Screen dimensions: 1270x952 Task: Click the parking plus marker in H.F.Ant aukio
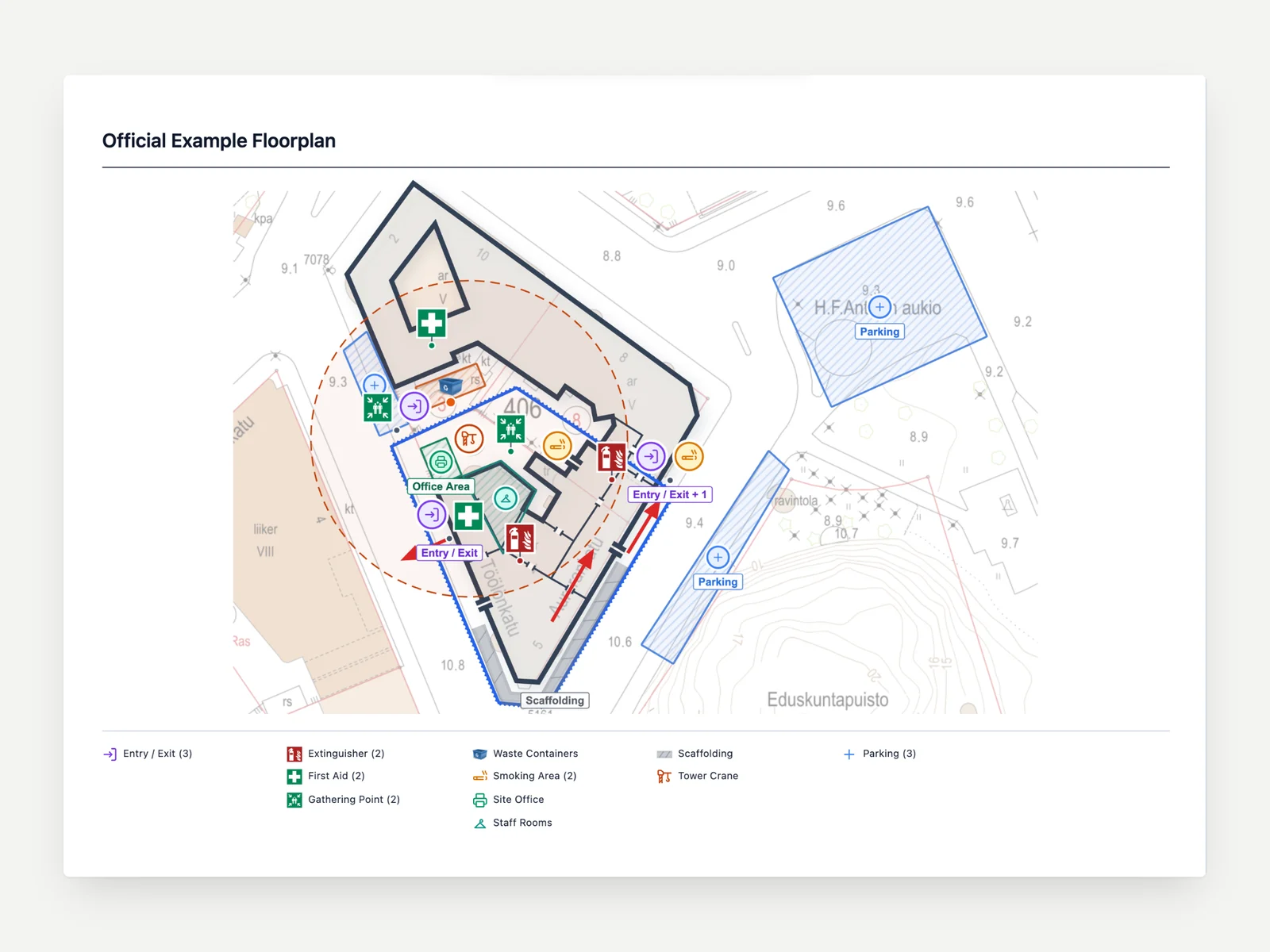(879, 307)
